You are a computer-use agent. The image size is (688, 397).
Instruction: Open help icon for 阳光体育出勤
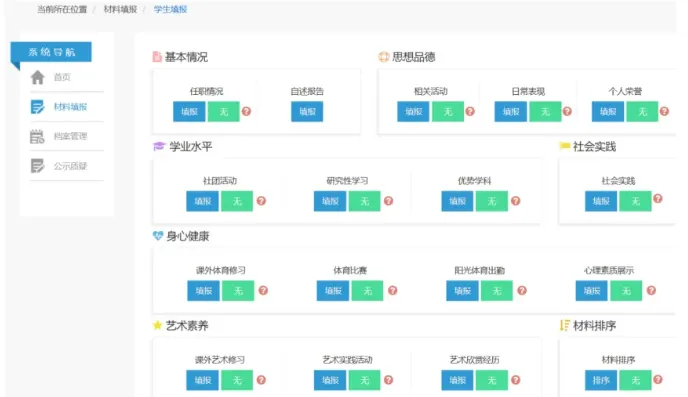coord(522,290)
